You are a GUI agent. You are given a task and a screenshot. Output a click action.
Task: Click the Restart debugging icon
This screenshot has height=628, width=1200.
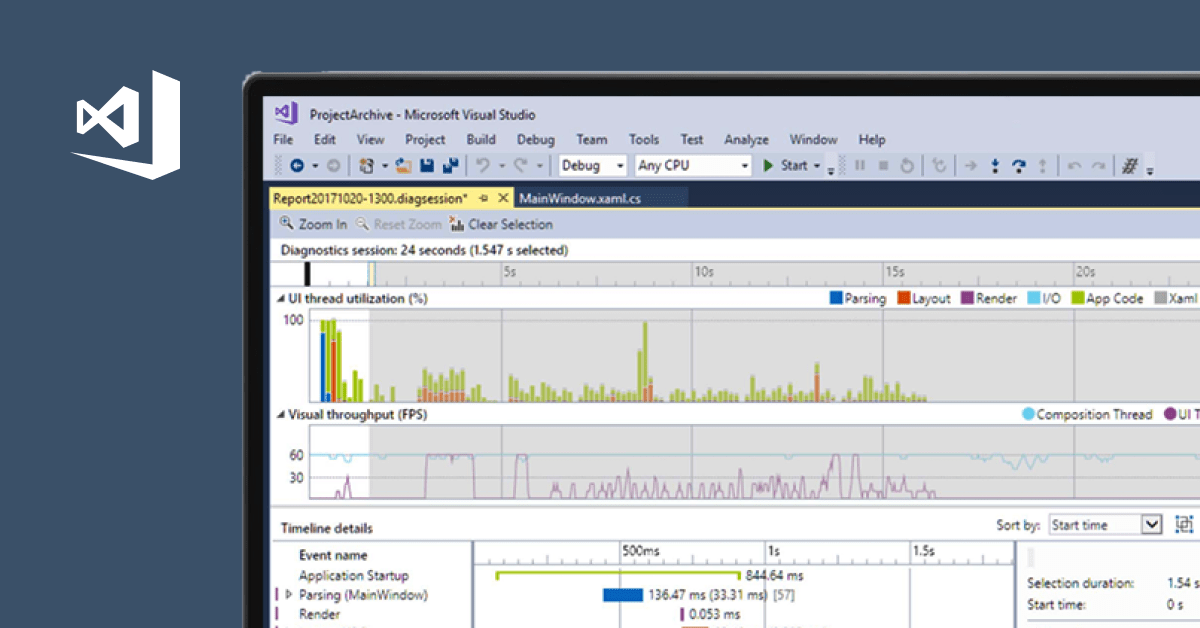[x=907, y=166]
